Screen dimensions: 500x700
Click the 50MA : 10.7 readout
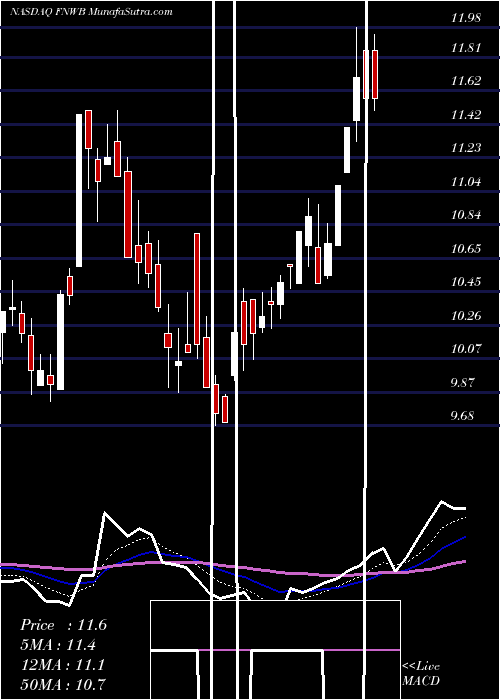(63, 684)
